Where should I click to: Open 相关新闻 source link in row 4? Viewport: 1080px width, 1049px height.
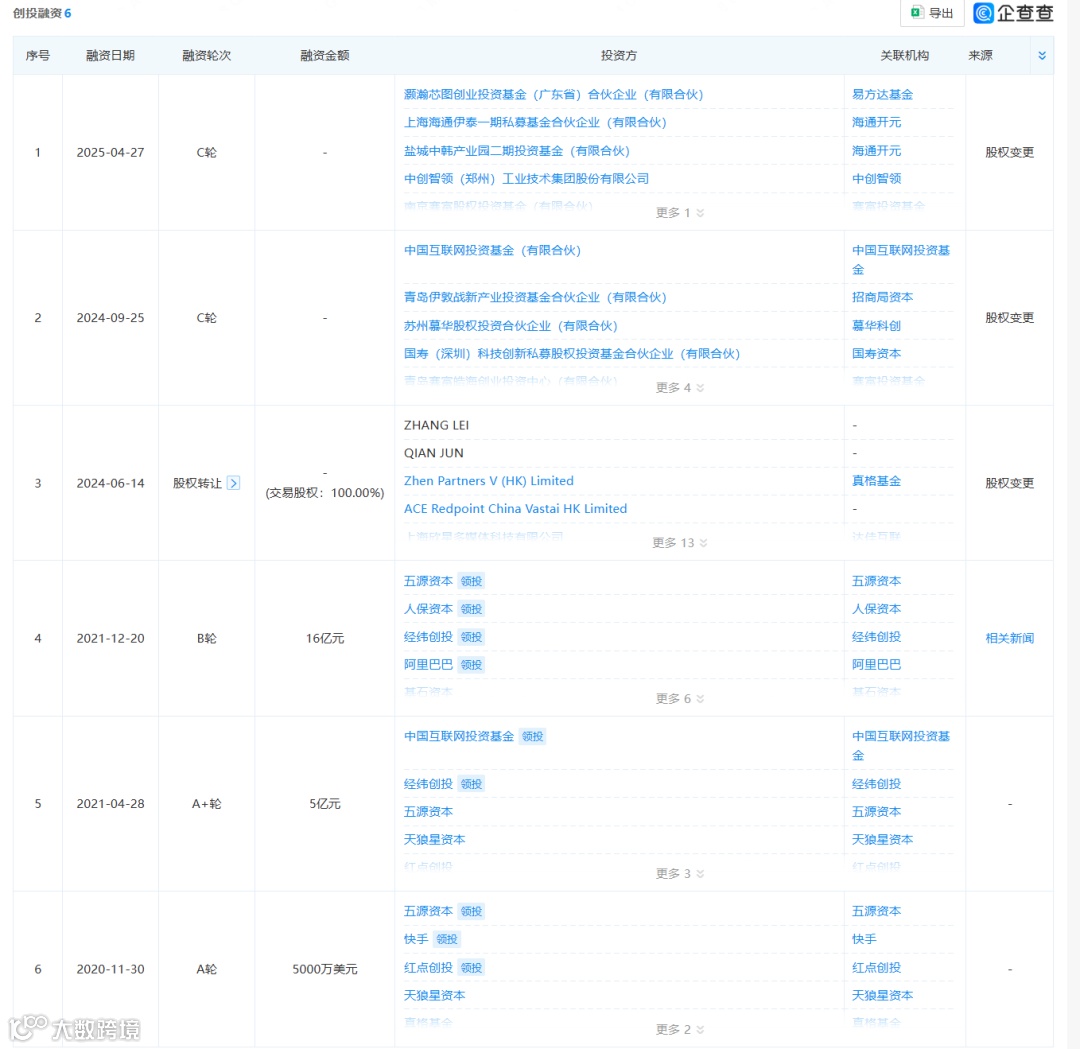(x=1009, y=638)
